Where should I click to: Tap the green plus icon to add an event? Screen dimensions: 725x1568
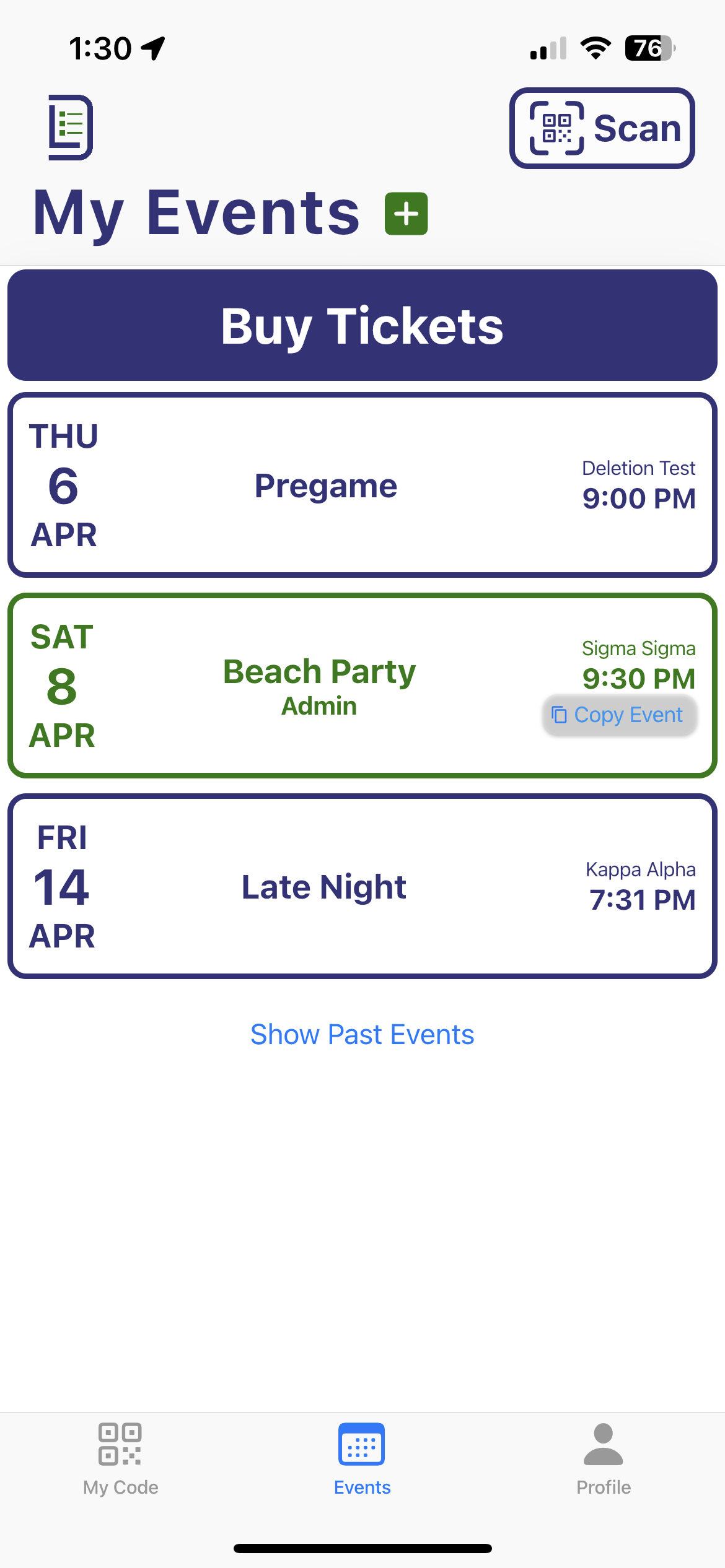point(406,214)
